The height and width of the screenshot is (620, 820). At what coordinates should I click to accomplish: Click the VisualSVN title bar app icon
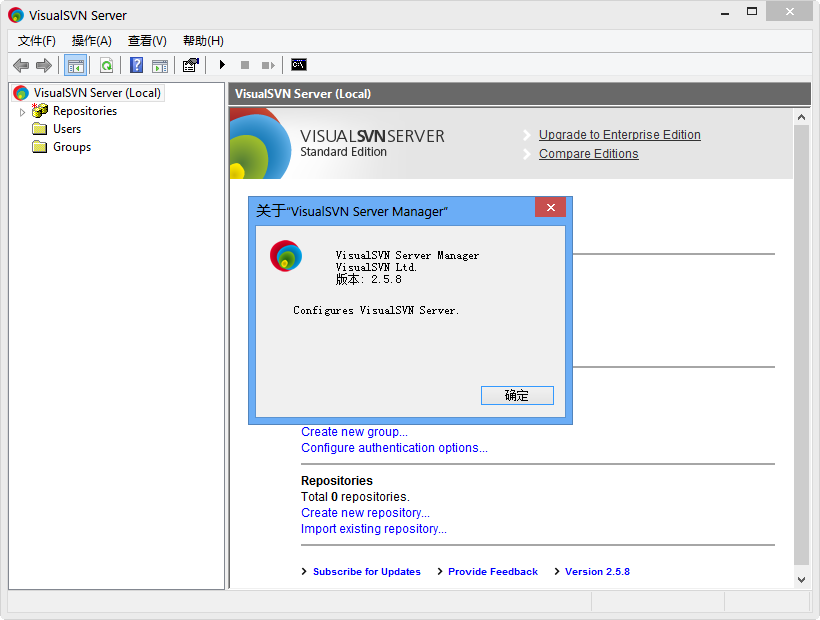point(16,15)
